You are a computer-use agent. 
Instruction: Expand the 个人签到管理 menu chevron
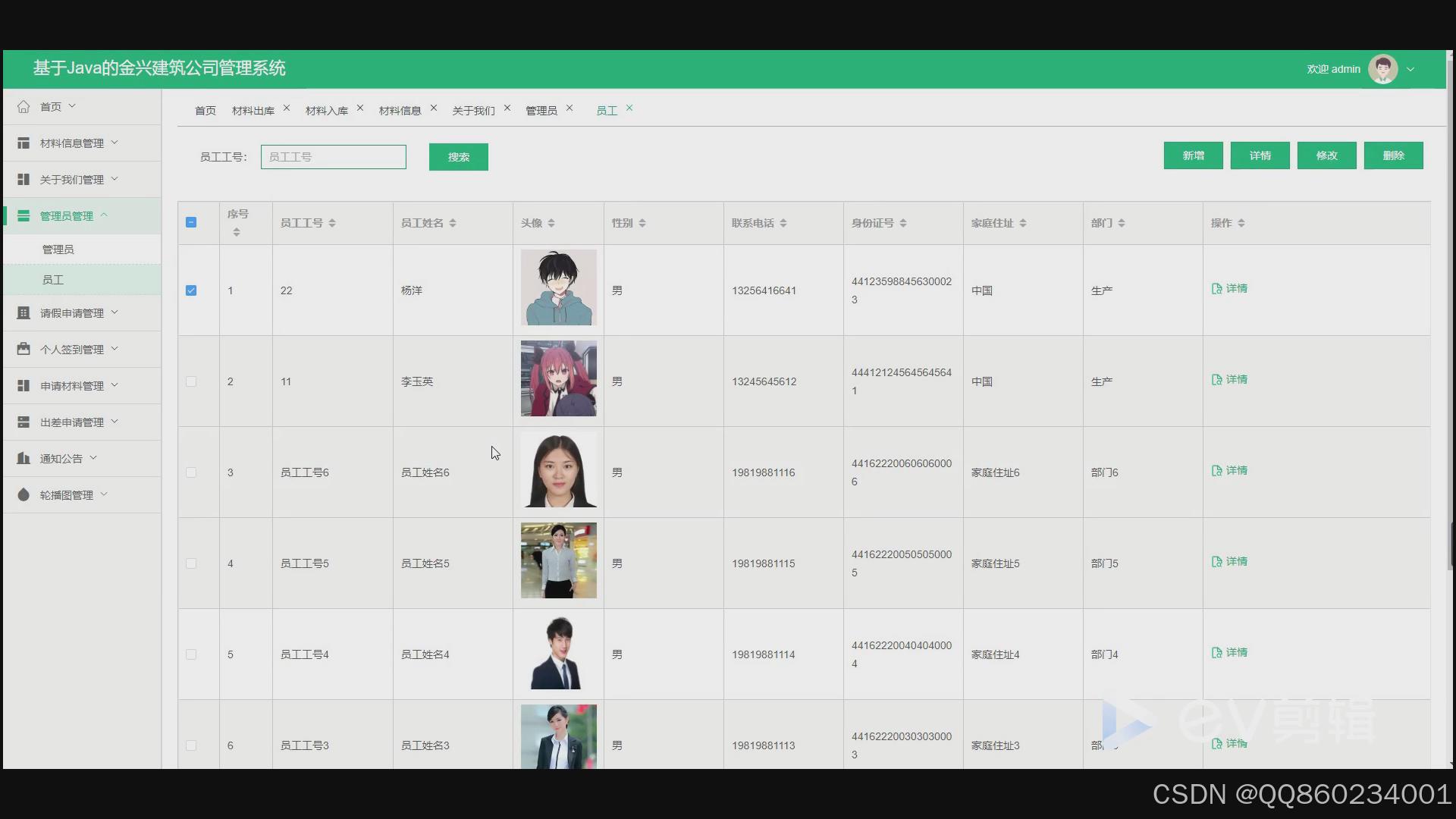click(x=115, y=349)
